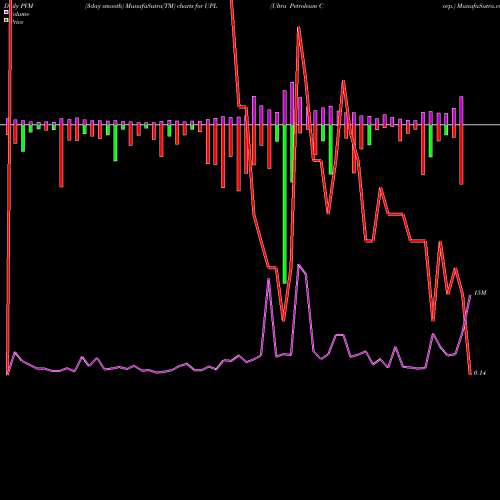This screenshot has width=500, height=500.
Task: Click the Price legend swatch
Action: [6, 21]
